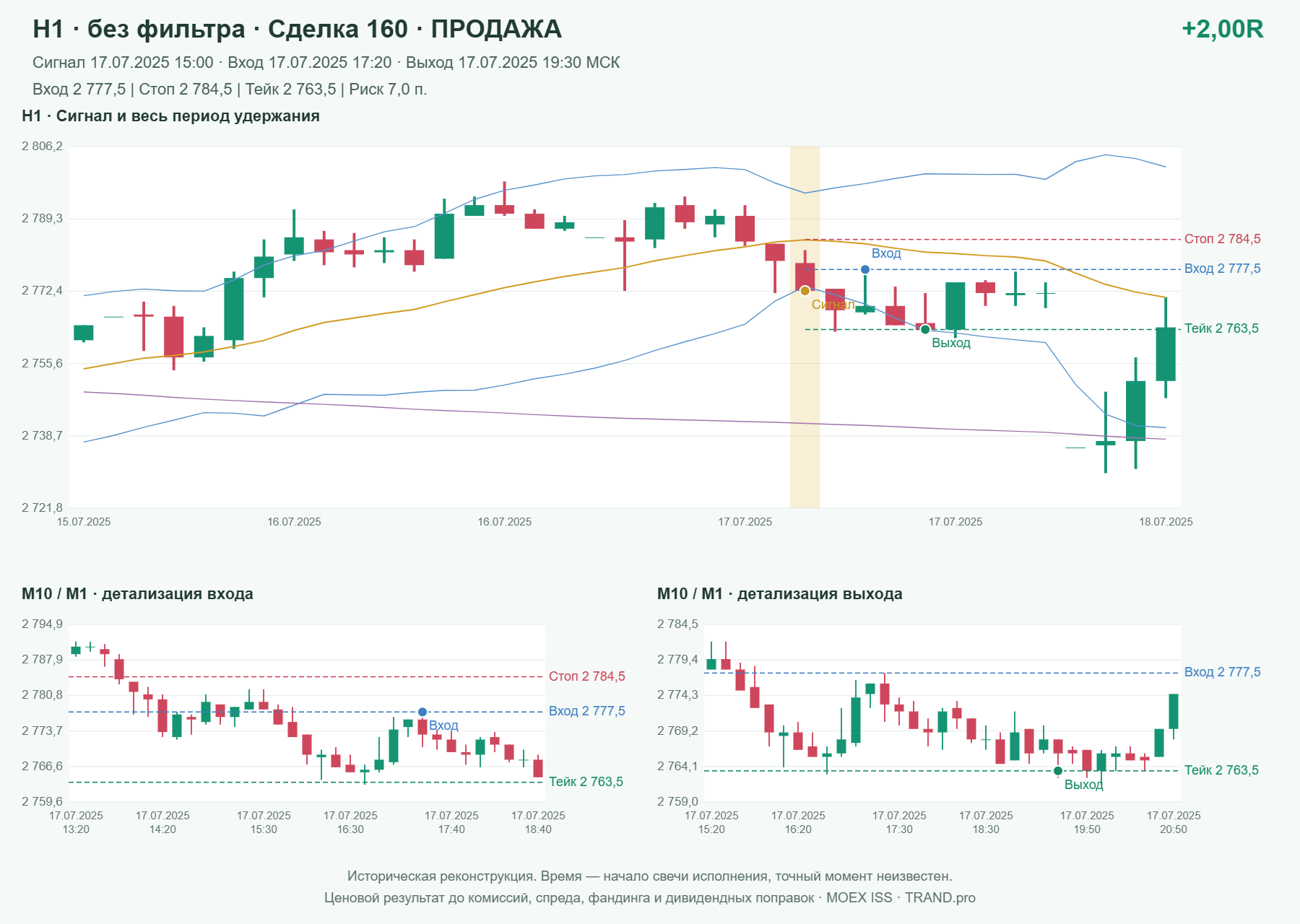Click the blue entry marker on H1 chart
1300x924 pixels.
[x=865, y=269]
